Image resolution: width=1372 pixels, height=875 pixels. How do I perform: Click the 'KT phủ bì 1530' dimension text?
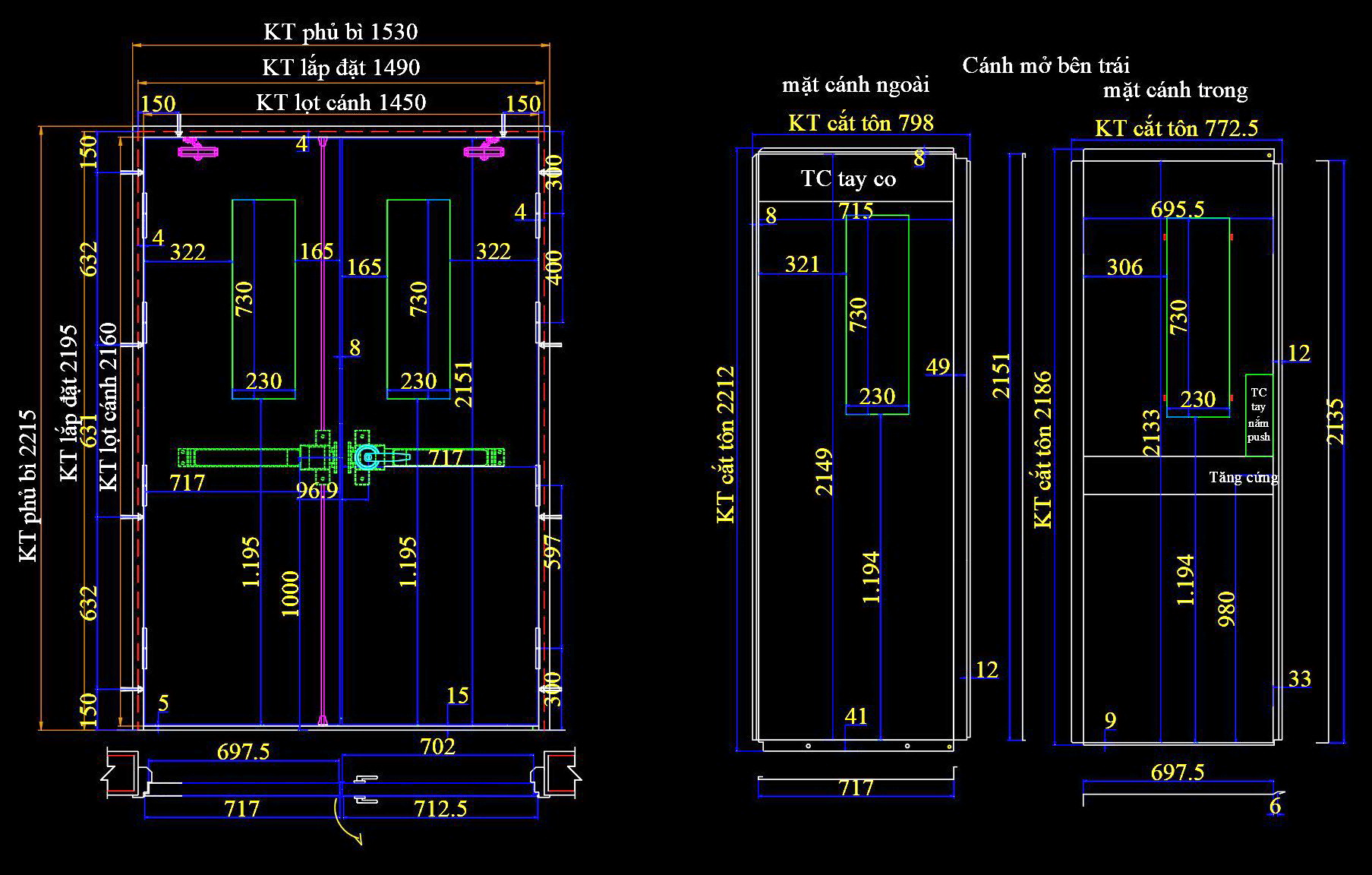[340, 32]
